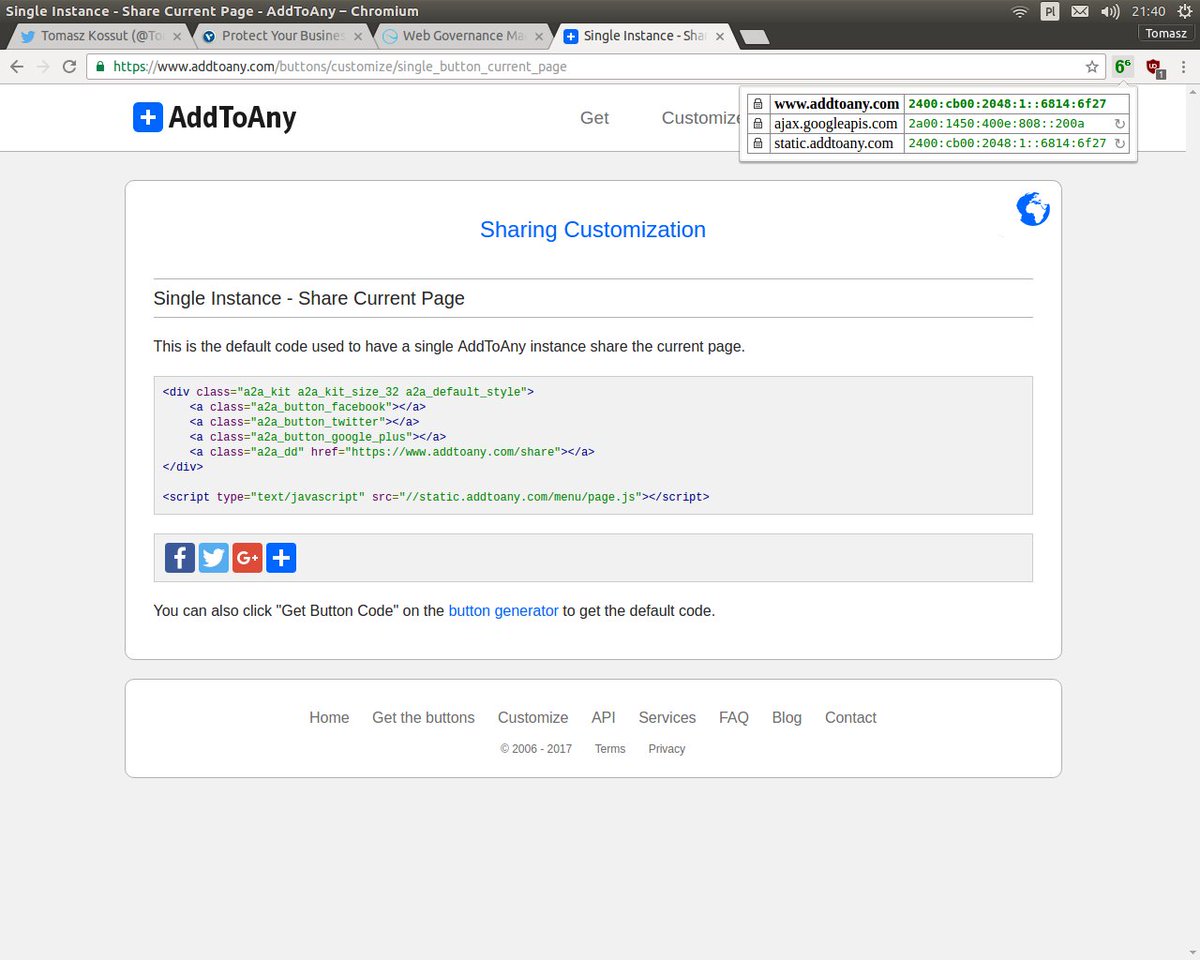Close the Tomasz Kossut Twitter tab
The image size is (1200, 960).
177,36
